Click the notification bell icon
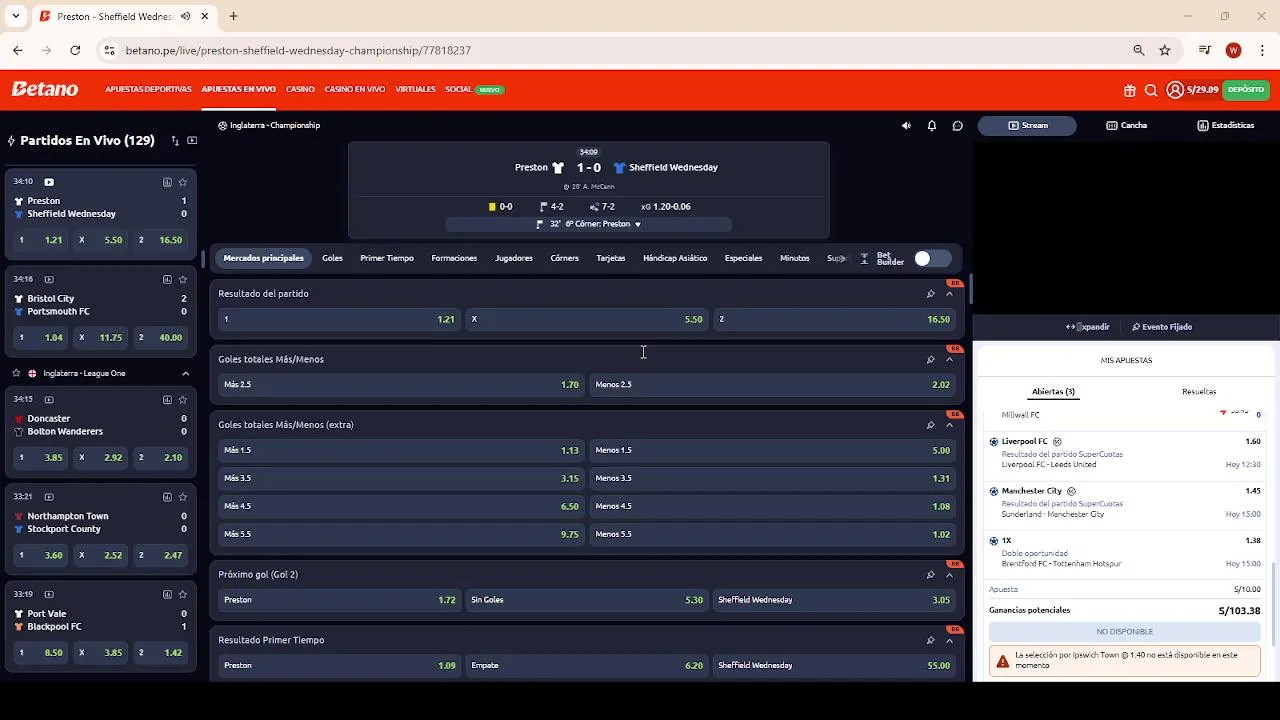This screenshot has height=720, width=1280. pyautogui.click(x=932, y=126)
